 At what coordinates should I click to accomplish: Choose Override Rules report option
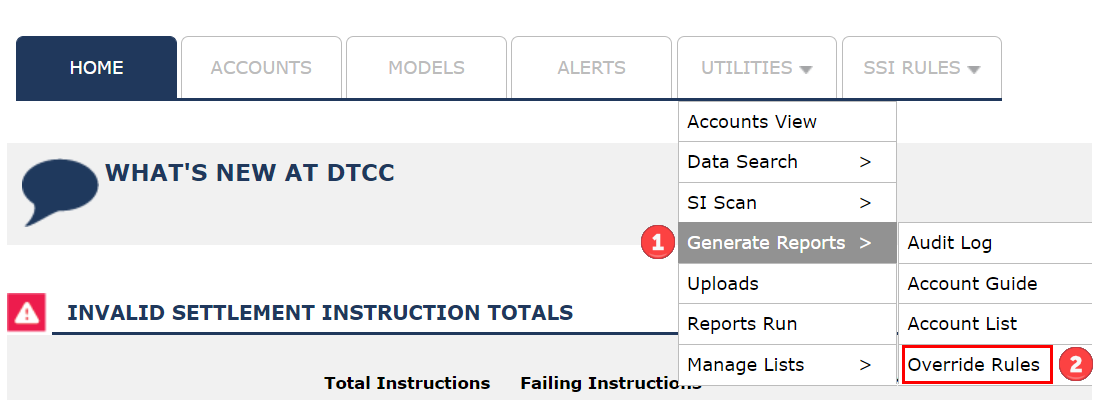coord(976,365)
